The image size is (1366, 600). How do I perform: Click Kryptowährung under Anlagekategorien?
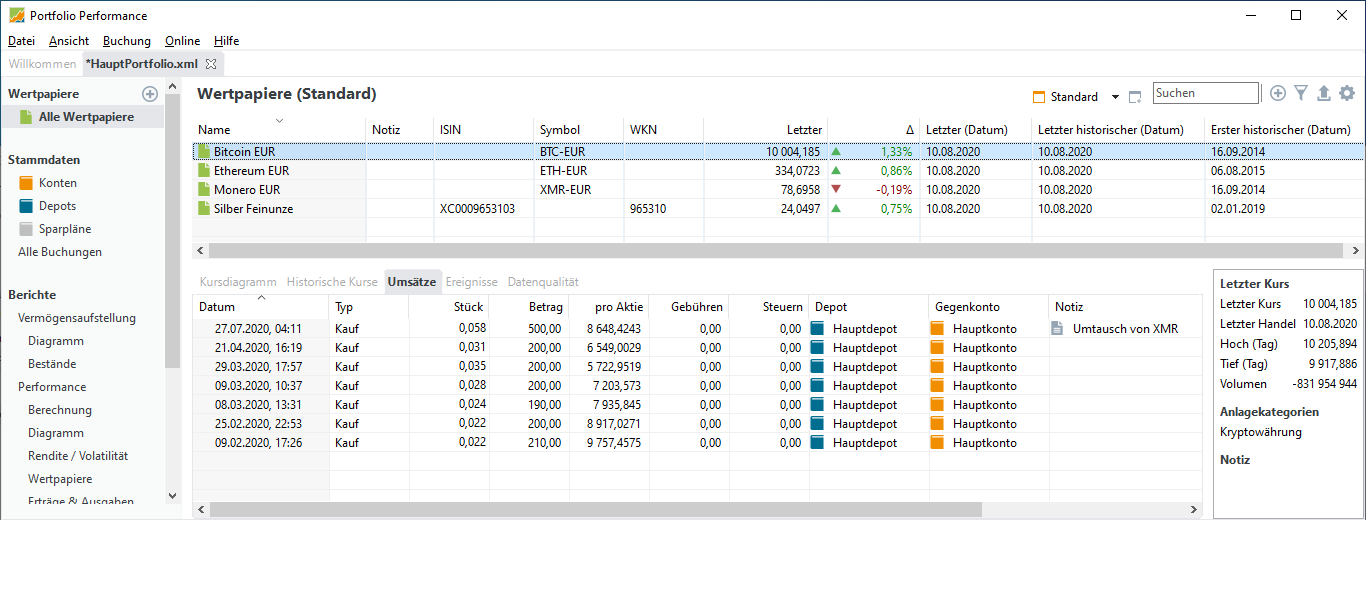tap(1261, 432)
